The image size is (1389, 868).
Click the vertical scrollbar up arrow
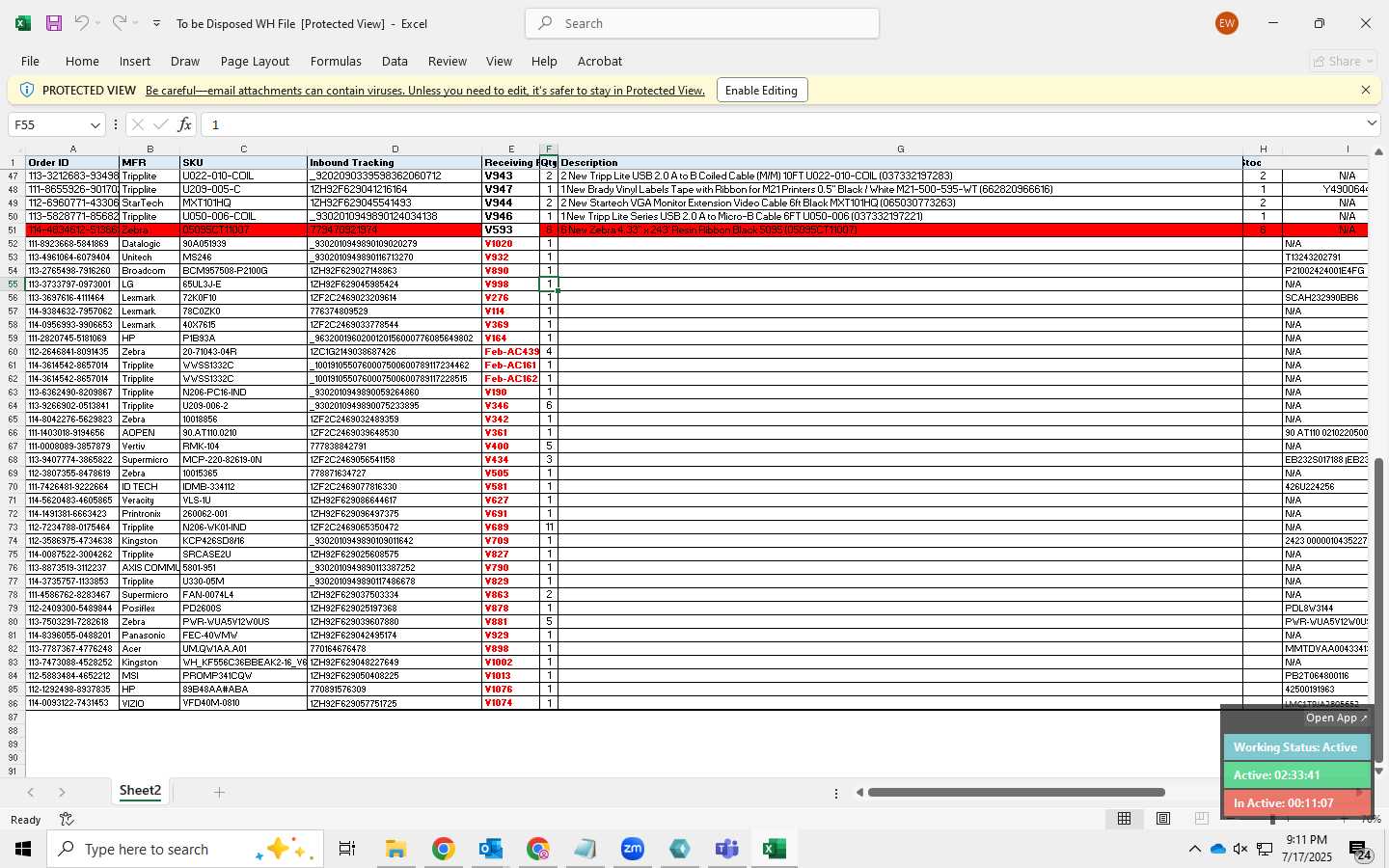coord(1378,151)
